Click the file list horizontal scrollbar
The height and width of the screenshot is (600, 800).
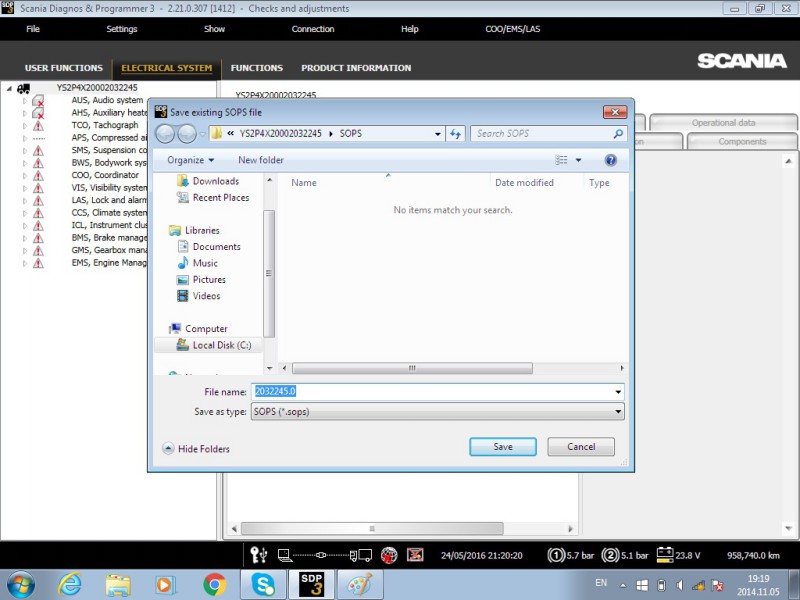coord(412,368)
